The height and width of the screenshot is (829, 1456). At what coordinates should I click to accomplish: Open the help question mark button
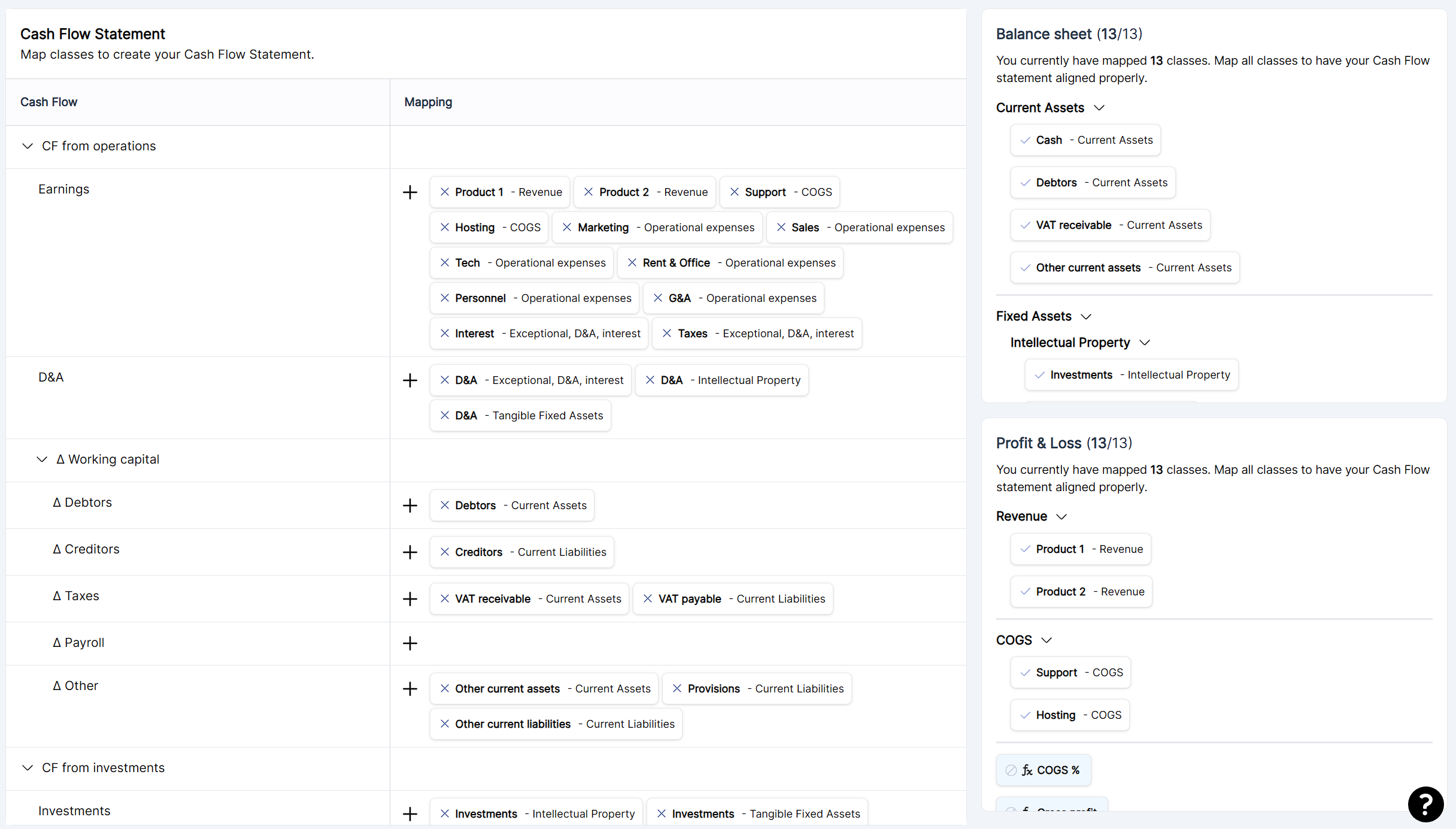[1425, 804]
